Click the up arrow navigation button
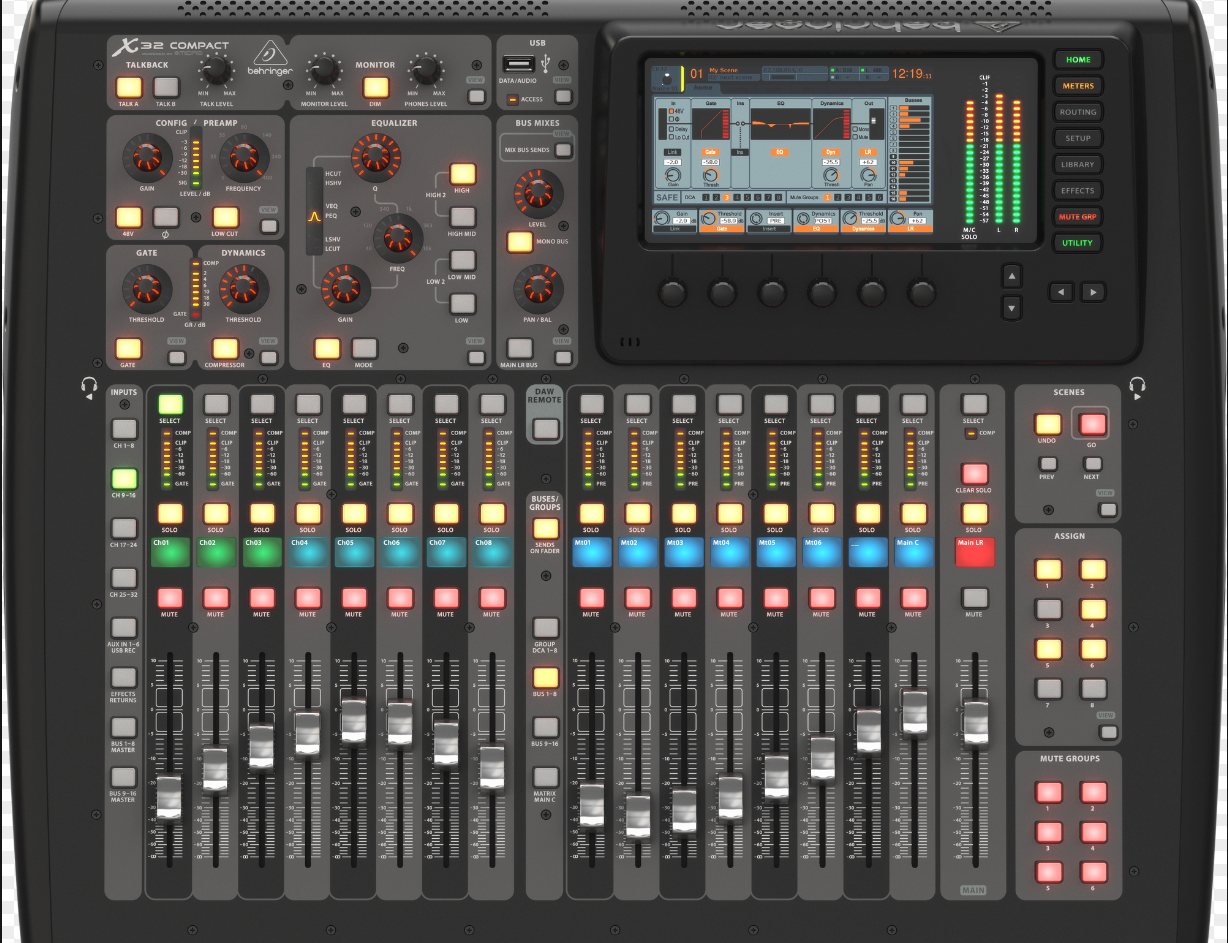This screenshot has height=943, width=1228. pos(1012,276)
